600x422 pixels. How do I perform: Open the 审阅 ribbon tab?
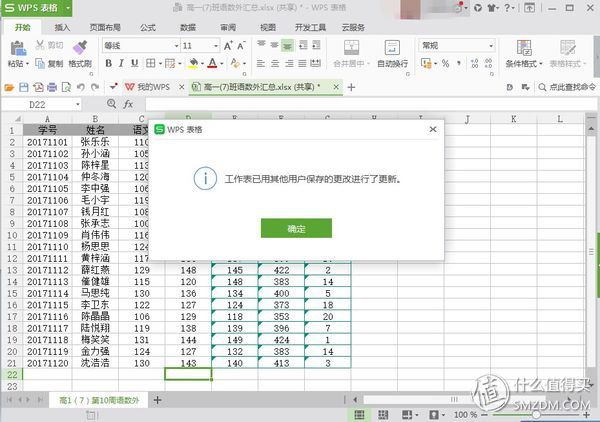[228, 28]
